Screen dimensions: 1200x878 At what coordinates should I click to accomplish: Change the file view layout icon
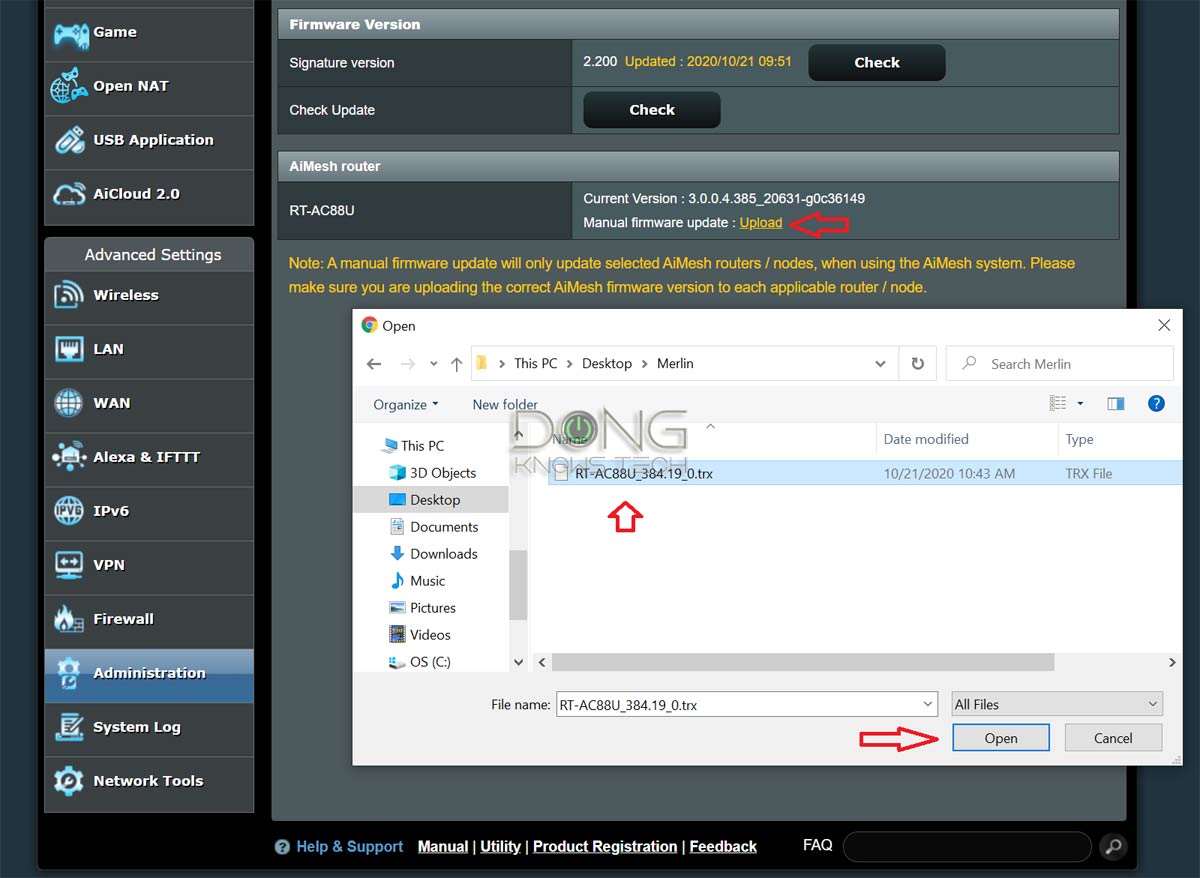1057,404
